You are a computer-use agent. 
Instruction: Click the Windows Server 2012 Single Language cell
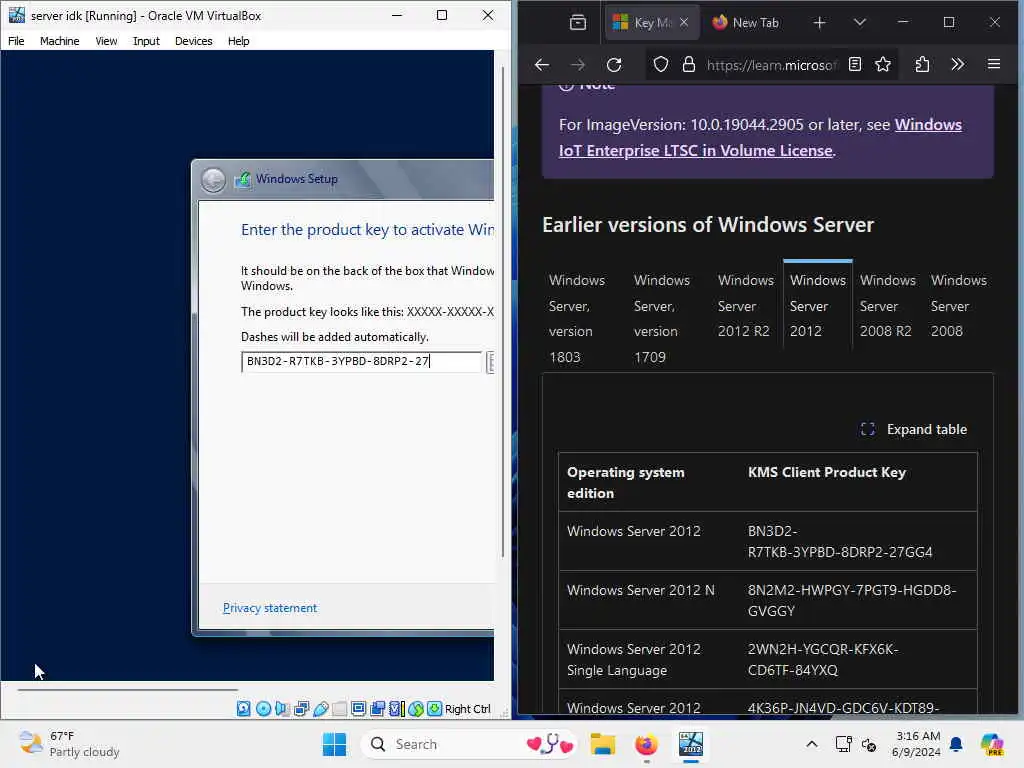650,660
